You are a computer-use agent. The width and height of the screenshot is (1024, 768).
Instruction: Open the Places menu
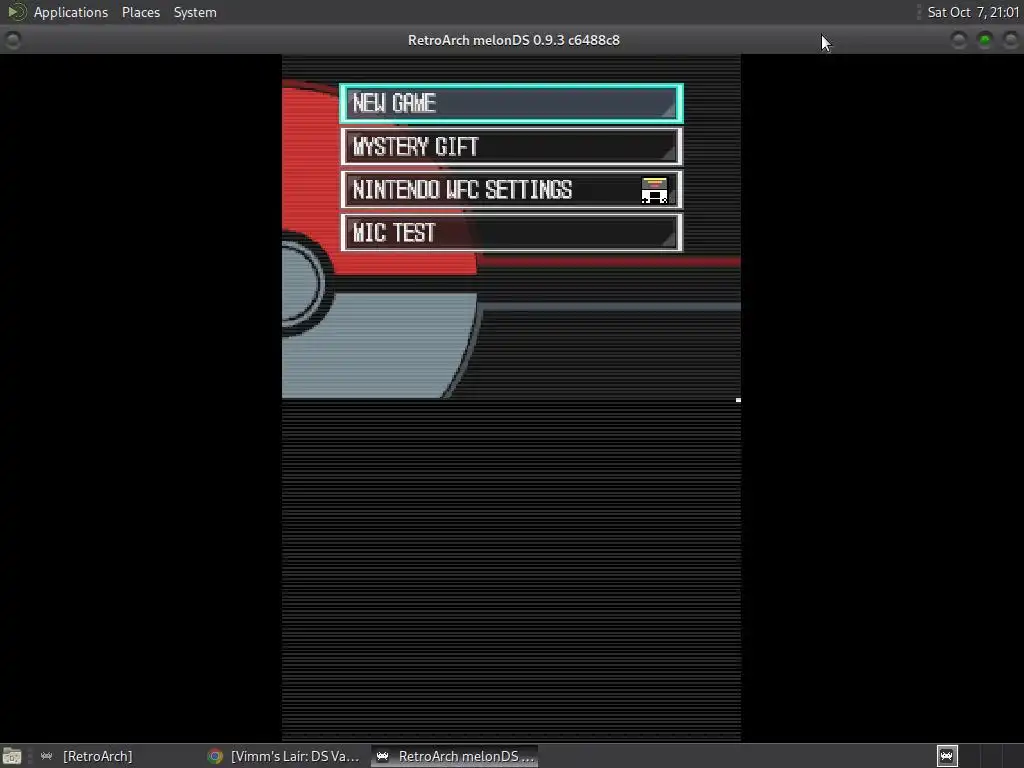click(x=140, y=12)
